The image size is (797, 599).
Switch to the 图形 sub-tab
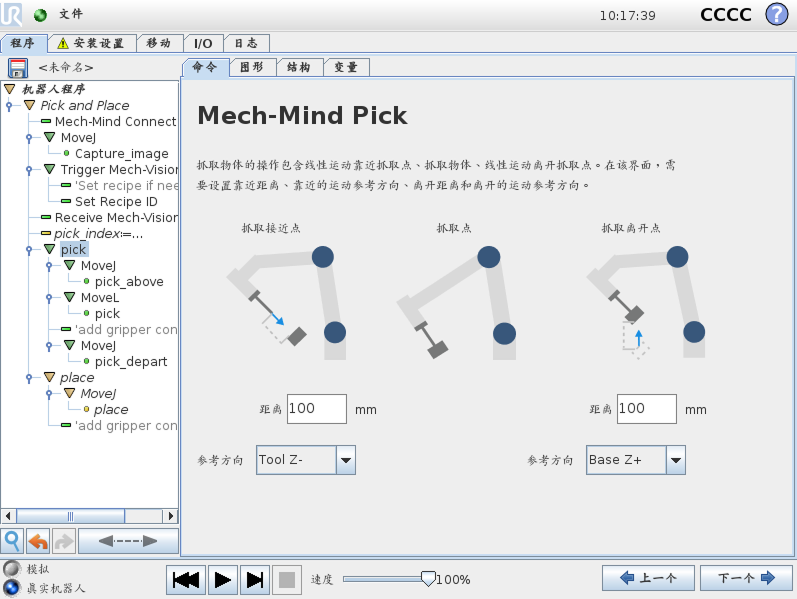pyautogui.click(x=253, y=67)
